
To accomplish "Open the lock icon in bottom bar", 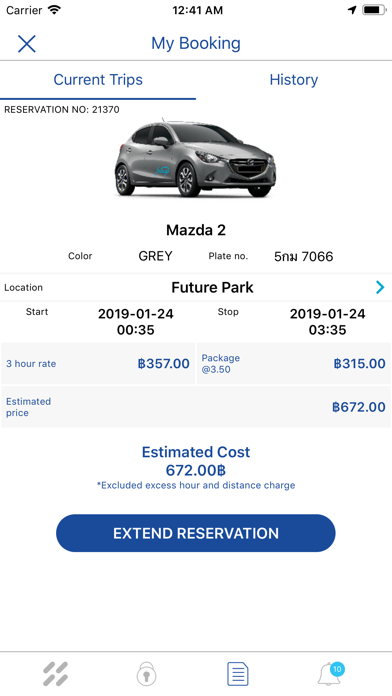I will click(x=147, y=673).
